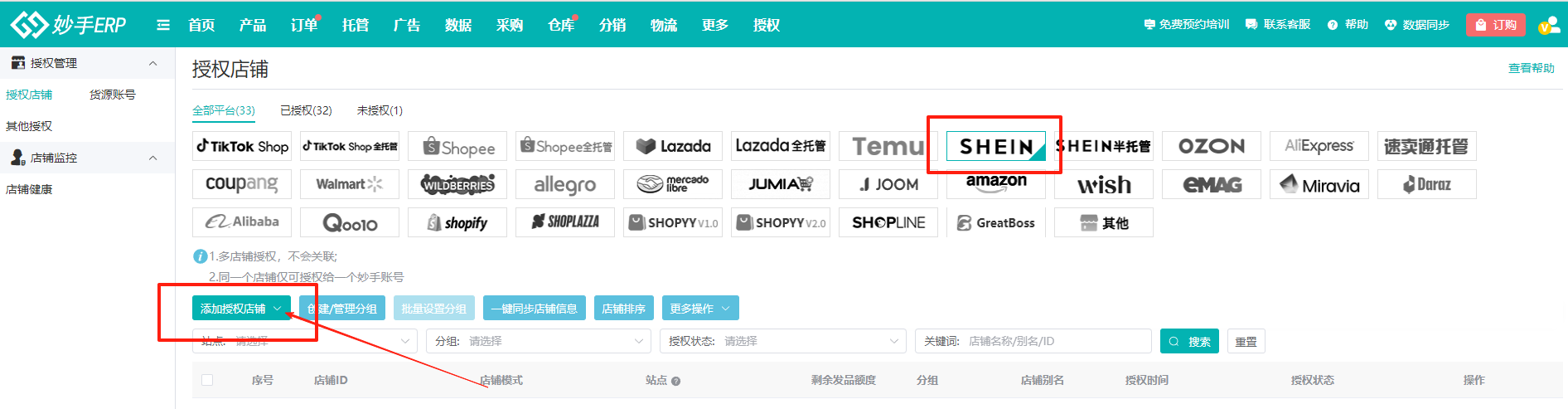1568x409 pixels.
Task: Choose the Qoo10 platform tile
Action: click(x=350, y=222)
